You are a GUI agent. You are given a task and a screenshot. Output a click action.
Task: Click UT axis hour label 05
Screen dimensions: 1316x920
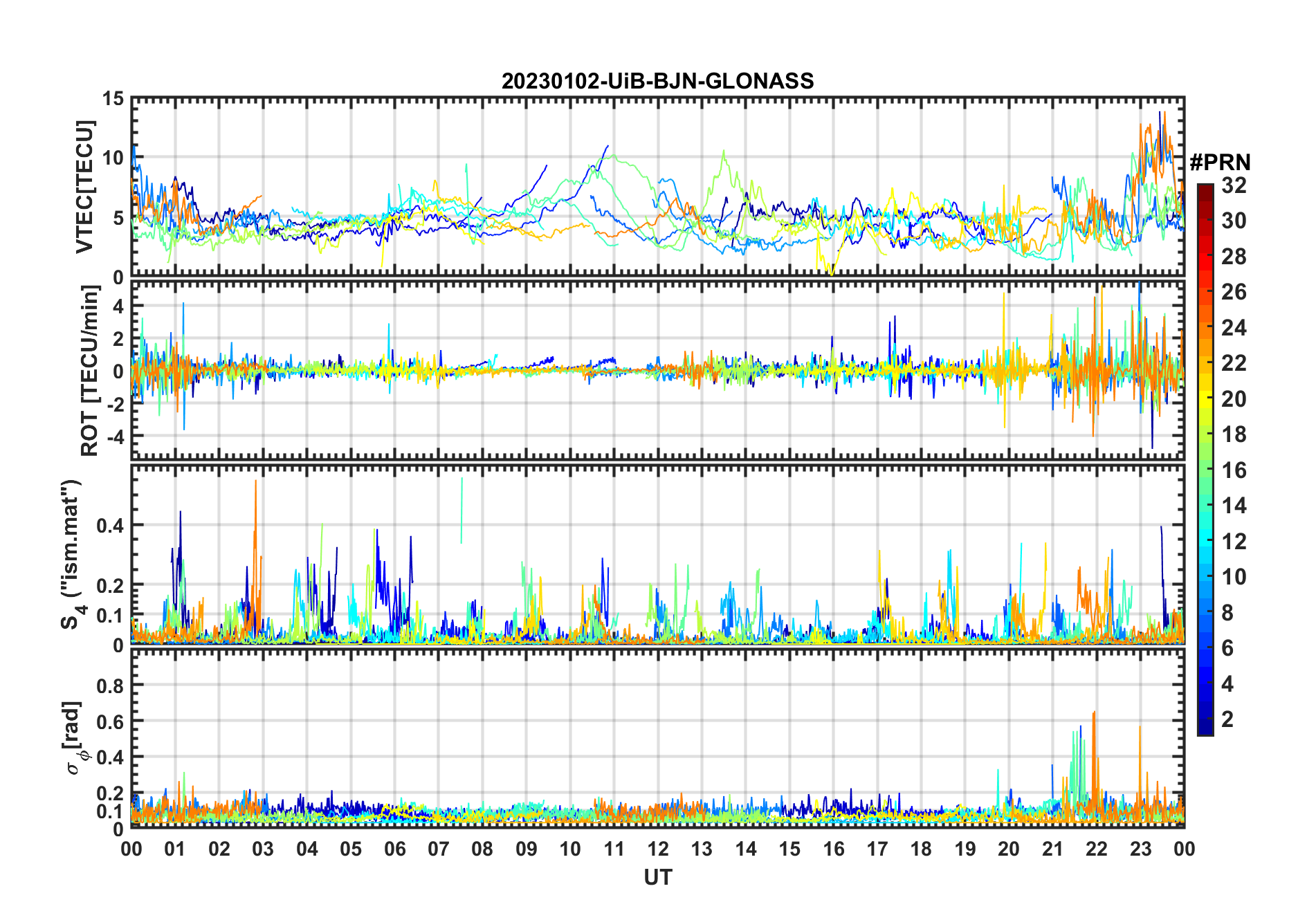pos(351,849)
